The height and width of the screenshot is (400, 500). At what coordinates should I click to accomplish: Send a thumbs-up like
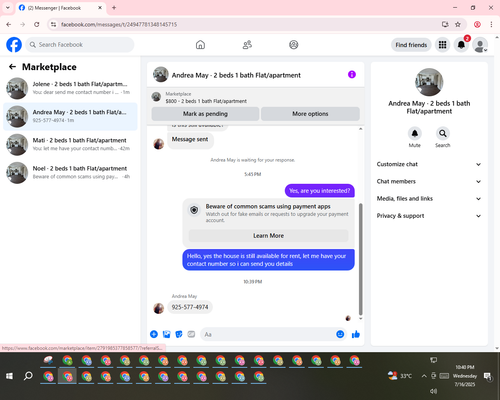pos(356,334)
